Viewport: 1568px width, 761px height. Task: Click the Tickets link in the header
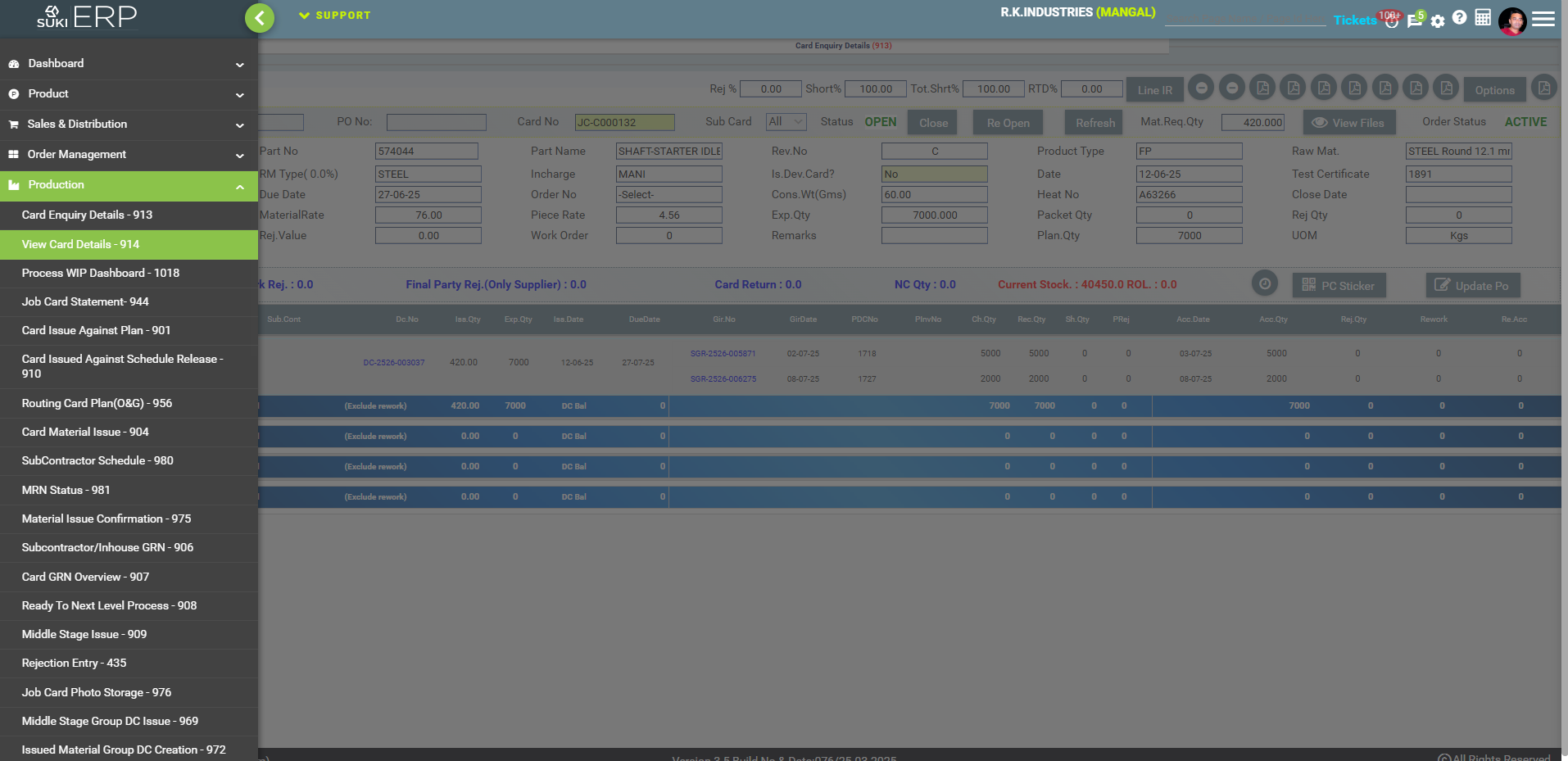point(1354,20)
